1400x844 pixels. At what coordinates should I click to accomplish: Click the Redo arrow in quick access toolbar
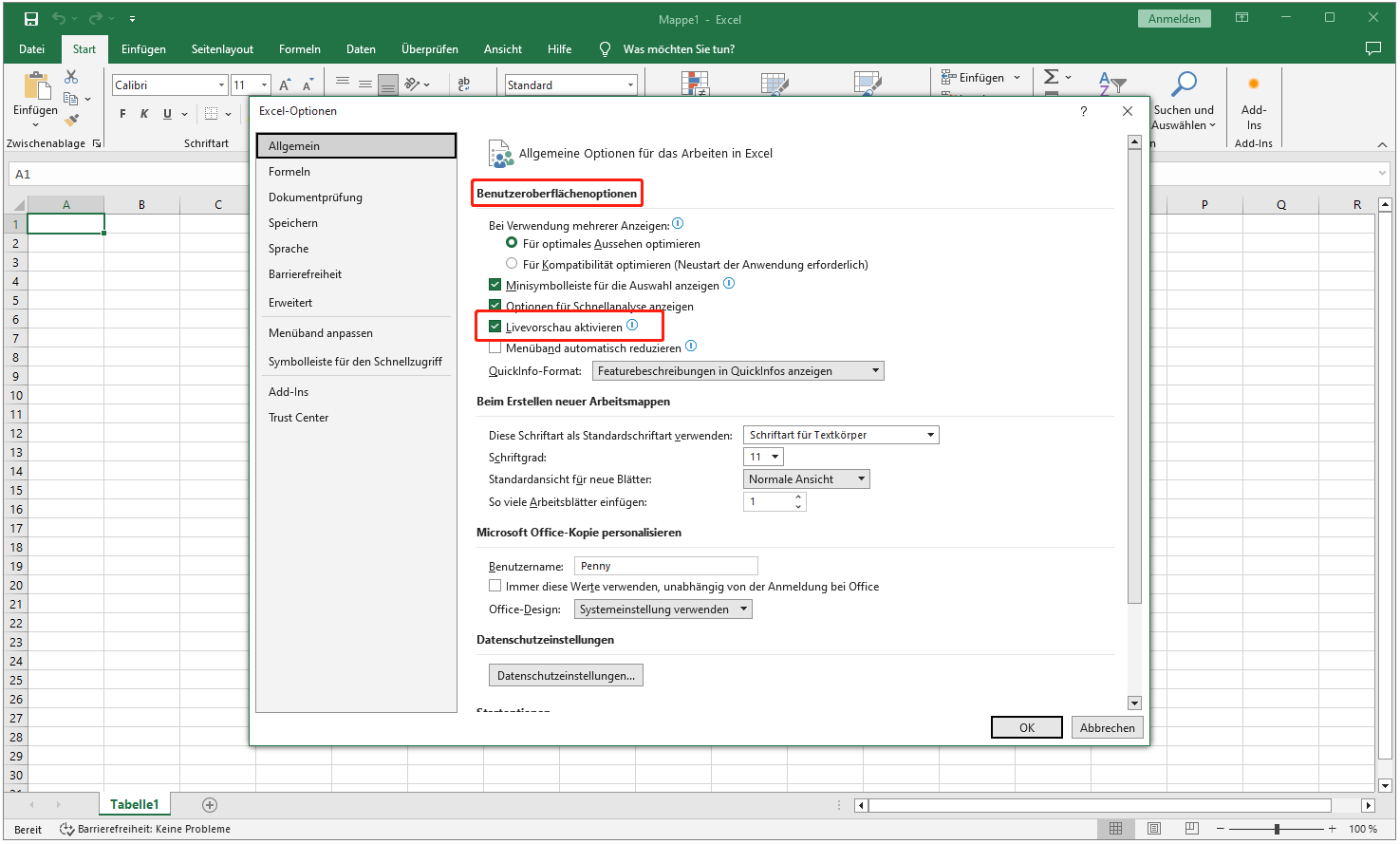pyautogui.click(x=95, y=18)
